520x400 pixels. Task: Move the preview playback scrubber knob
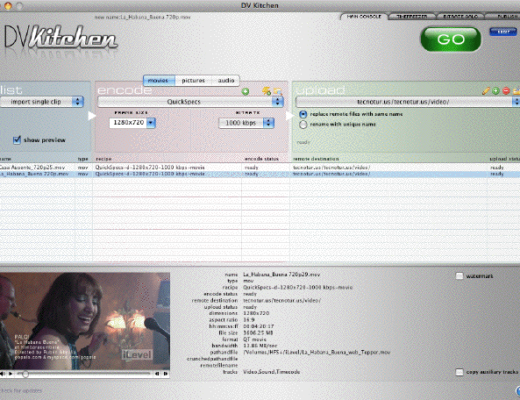[x=25, y=374]
